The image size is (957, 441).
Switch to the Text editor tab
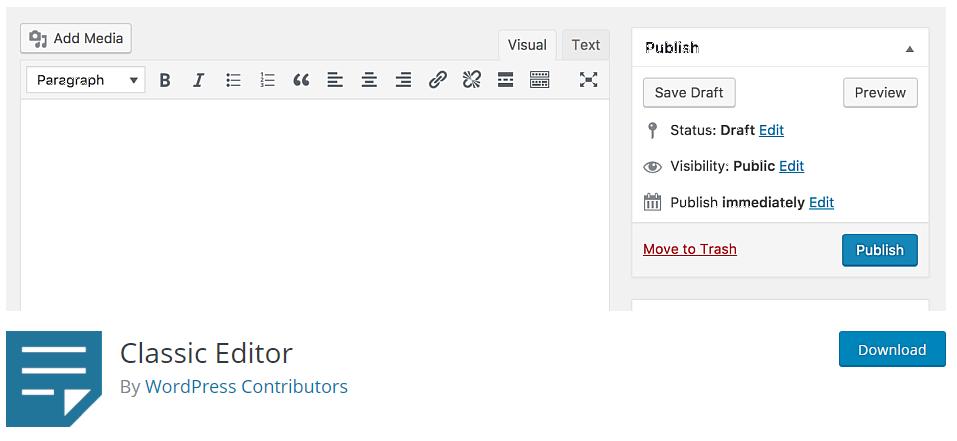click(586, 45)
